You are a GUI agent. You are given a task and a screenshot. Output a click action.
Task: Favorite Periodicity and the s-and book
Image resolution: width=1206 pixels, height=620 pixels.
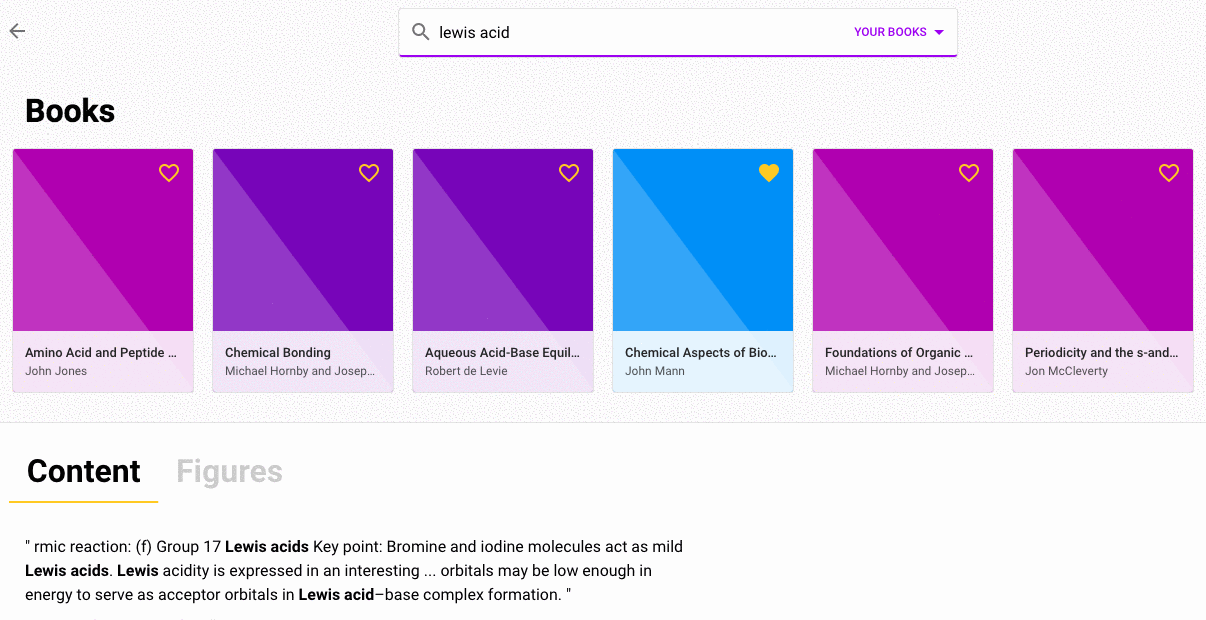coord(1169,173)
